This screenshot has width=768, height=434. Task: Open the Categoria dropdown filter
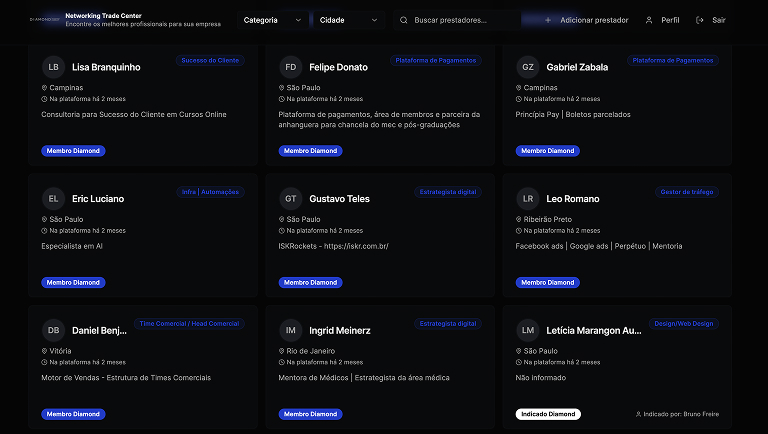pos(272,20)
